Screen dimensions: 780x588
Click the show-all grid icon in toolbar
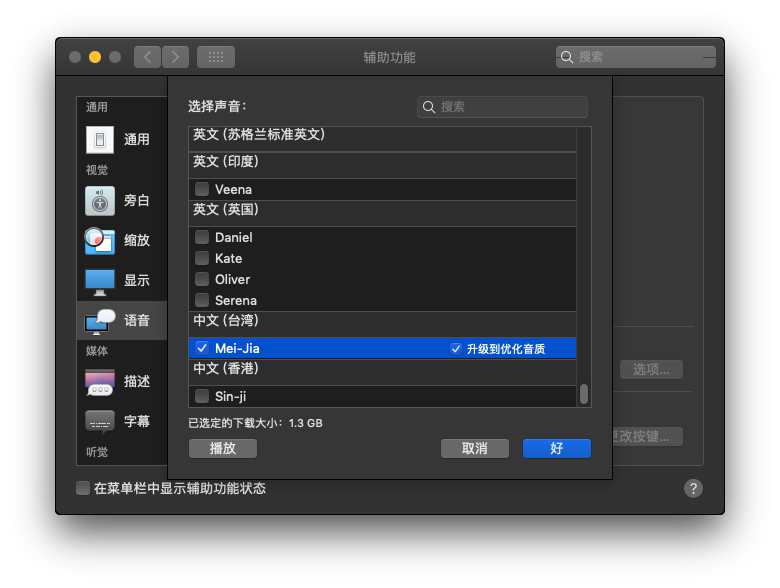(216, 57)
